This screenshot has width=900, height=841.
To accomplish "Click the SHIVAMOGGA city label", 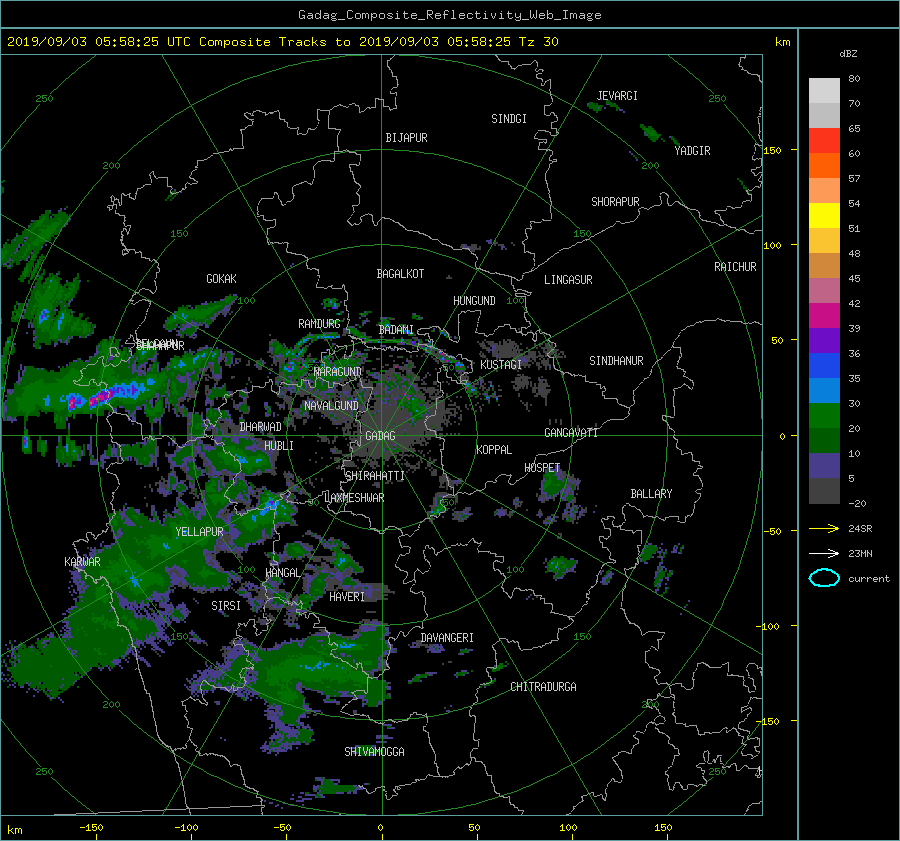I will [x=374, y=752].
